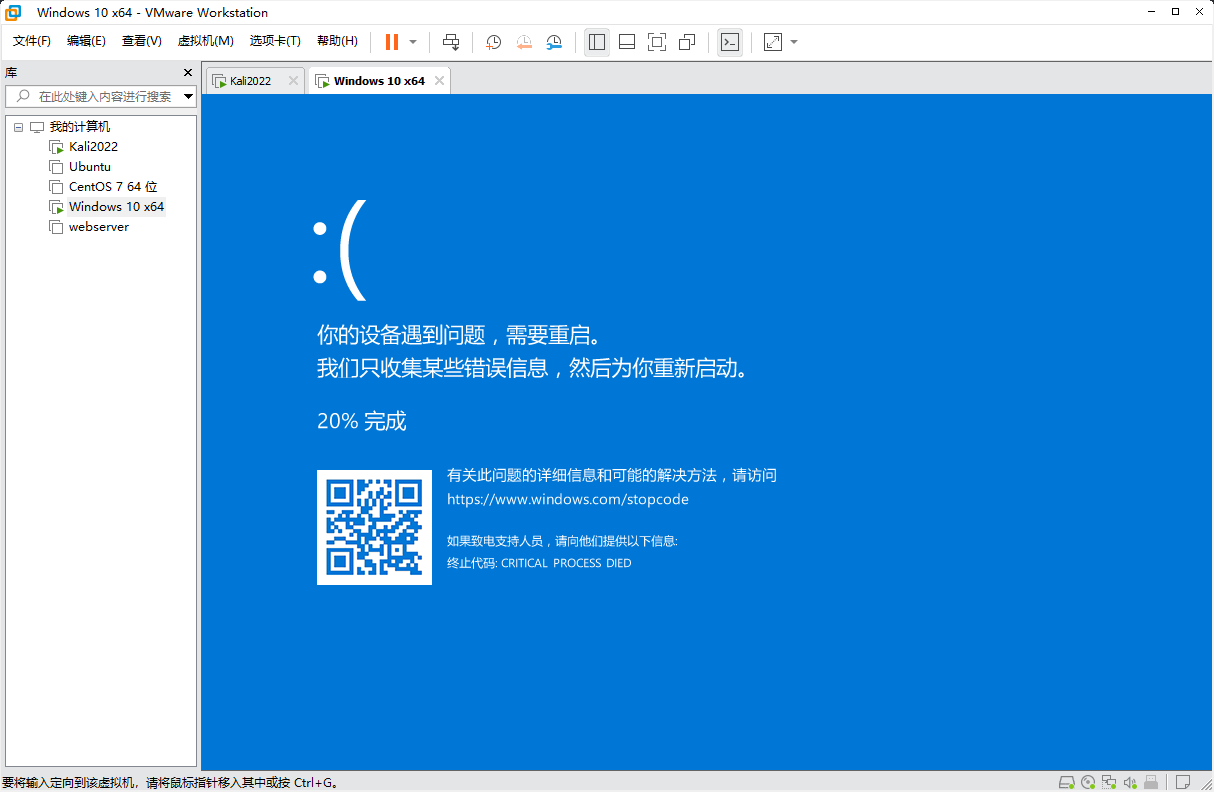Screen dimensions: 1214x792
Task: Click the hard disk status bar icon
Action: coord(1066,782)
